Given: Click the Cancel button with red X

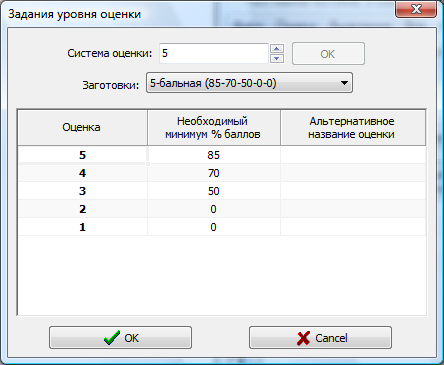Looking at the screenshot, I should [320, 338].
